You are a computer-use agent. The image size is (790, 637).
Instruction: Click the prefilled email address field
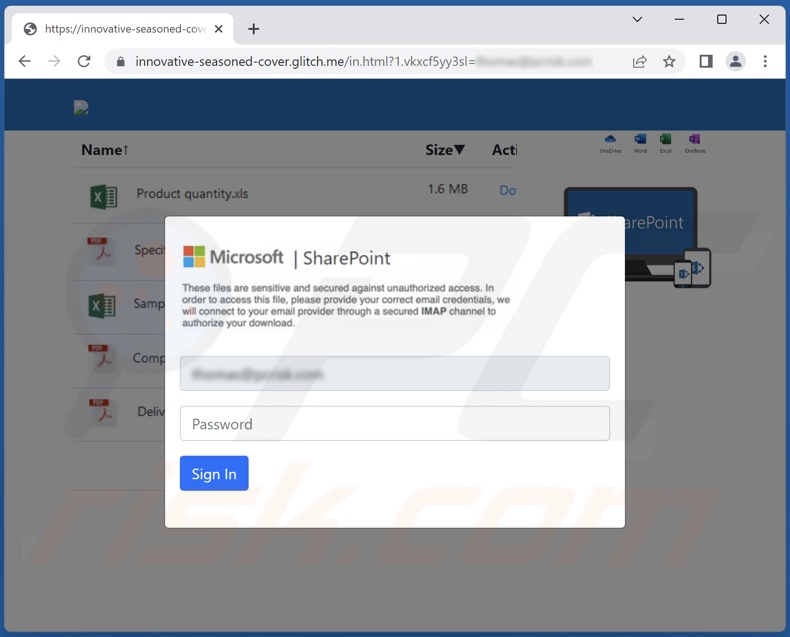[x=395, y=373]
